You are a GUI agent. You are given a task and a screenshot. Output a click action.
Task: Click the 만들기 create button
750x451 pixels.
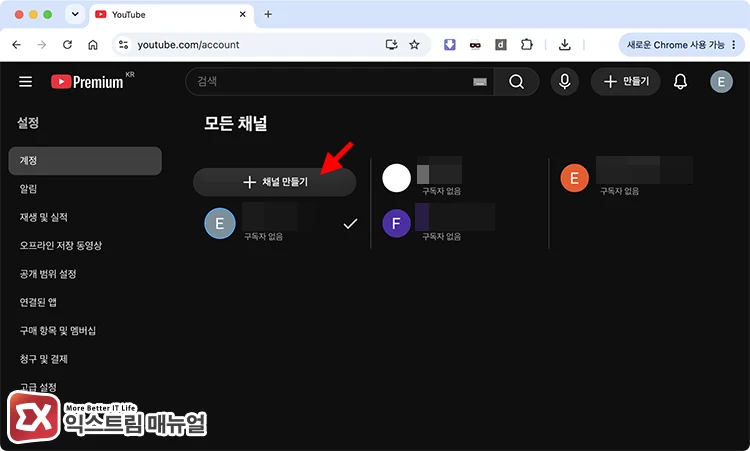point(626,82)
